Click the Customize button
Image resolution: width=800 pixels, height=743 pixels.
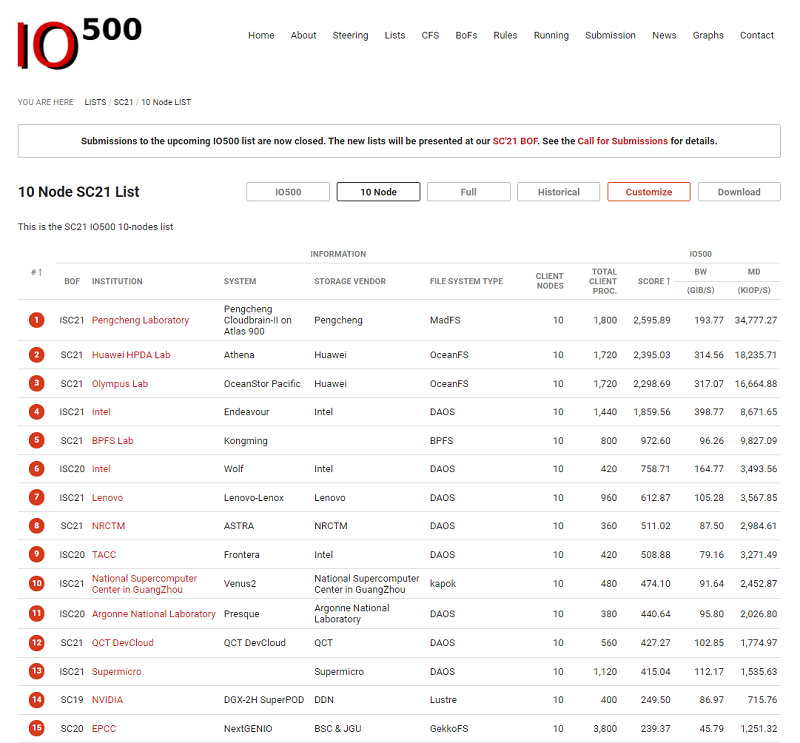648,192
